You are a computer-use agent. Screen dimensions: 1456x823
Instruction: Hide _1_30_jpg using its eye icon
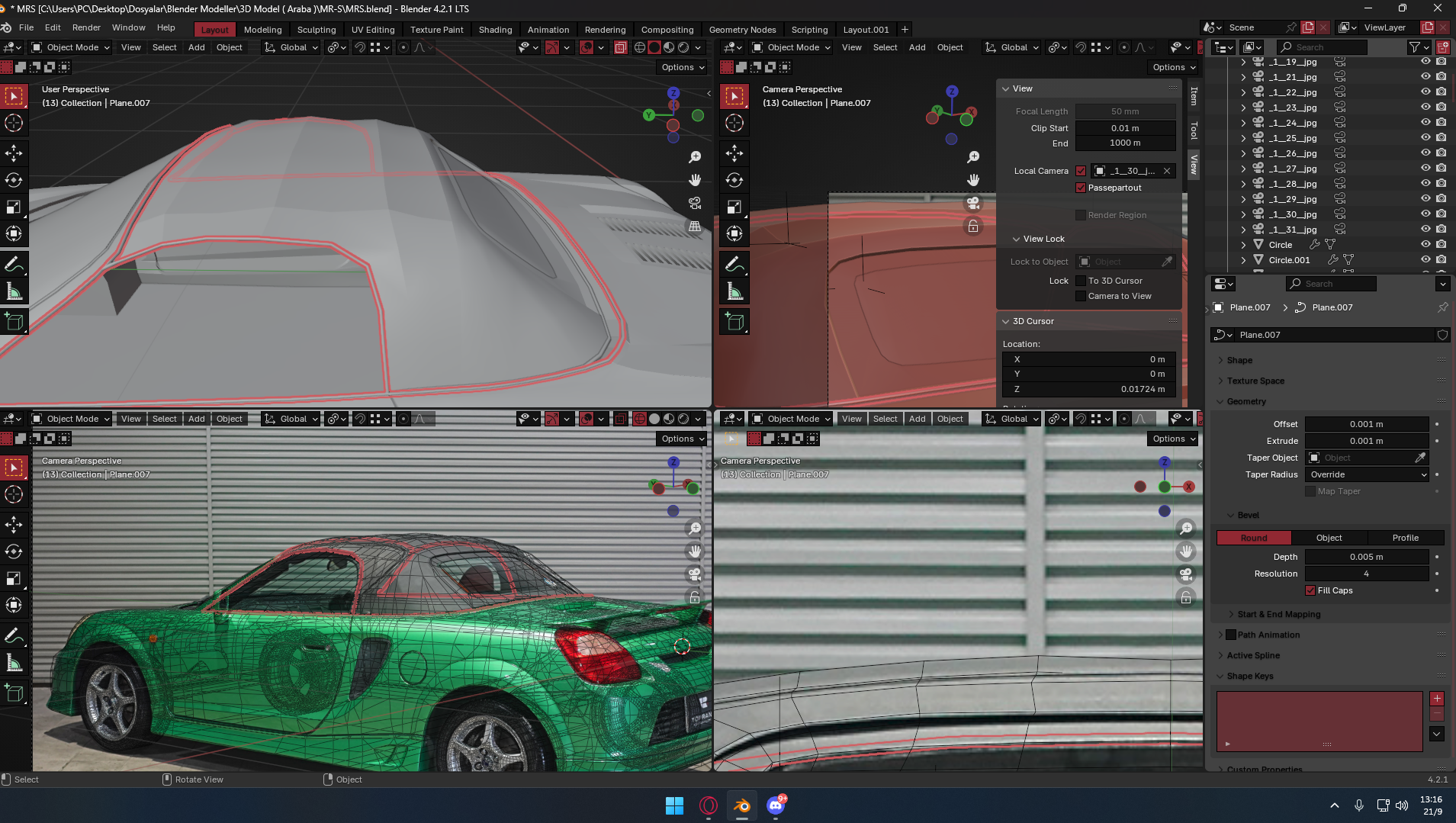tap(1425, 214)
